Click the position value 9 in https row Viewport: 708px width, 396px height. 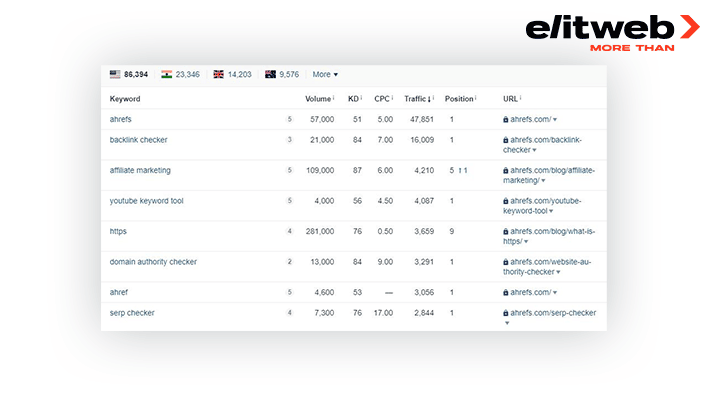pyautogui.click(x=452, y=231)
